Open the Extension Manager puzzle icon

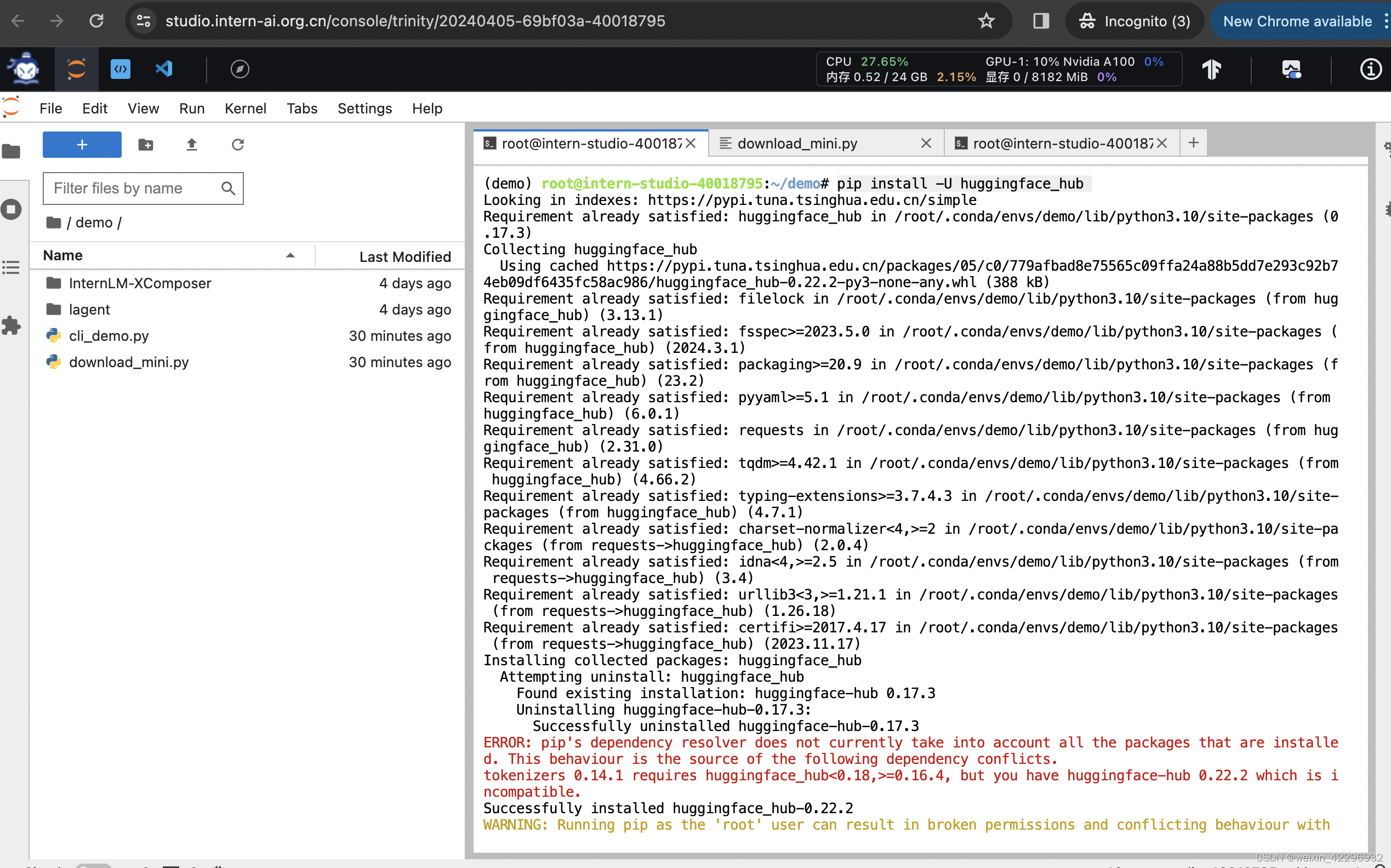[x=12, y=325]
